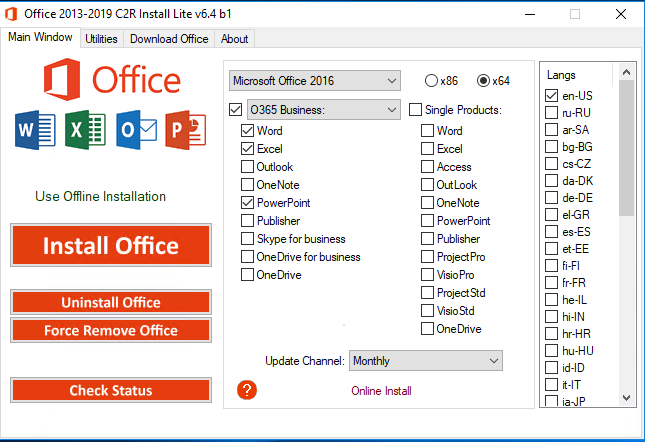645x442 pixels.
Task: Open the O365 Business suite dropdown
Action: [x=323, y=110]
